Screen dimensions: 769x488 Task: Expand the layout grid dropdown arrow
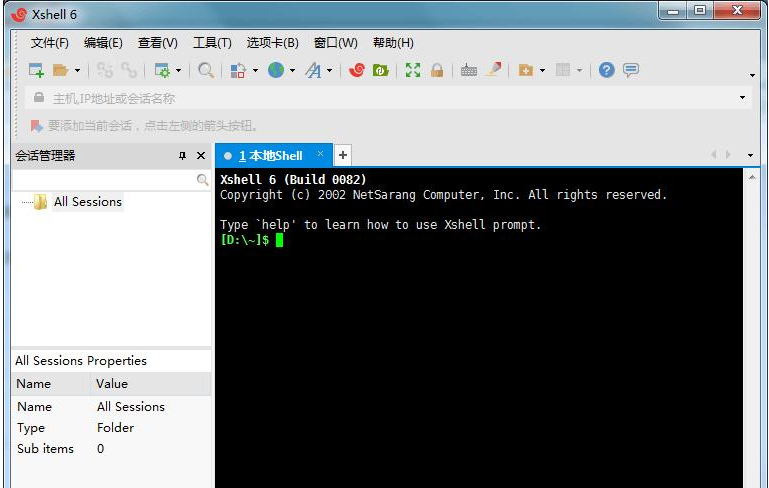(579, 71)
